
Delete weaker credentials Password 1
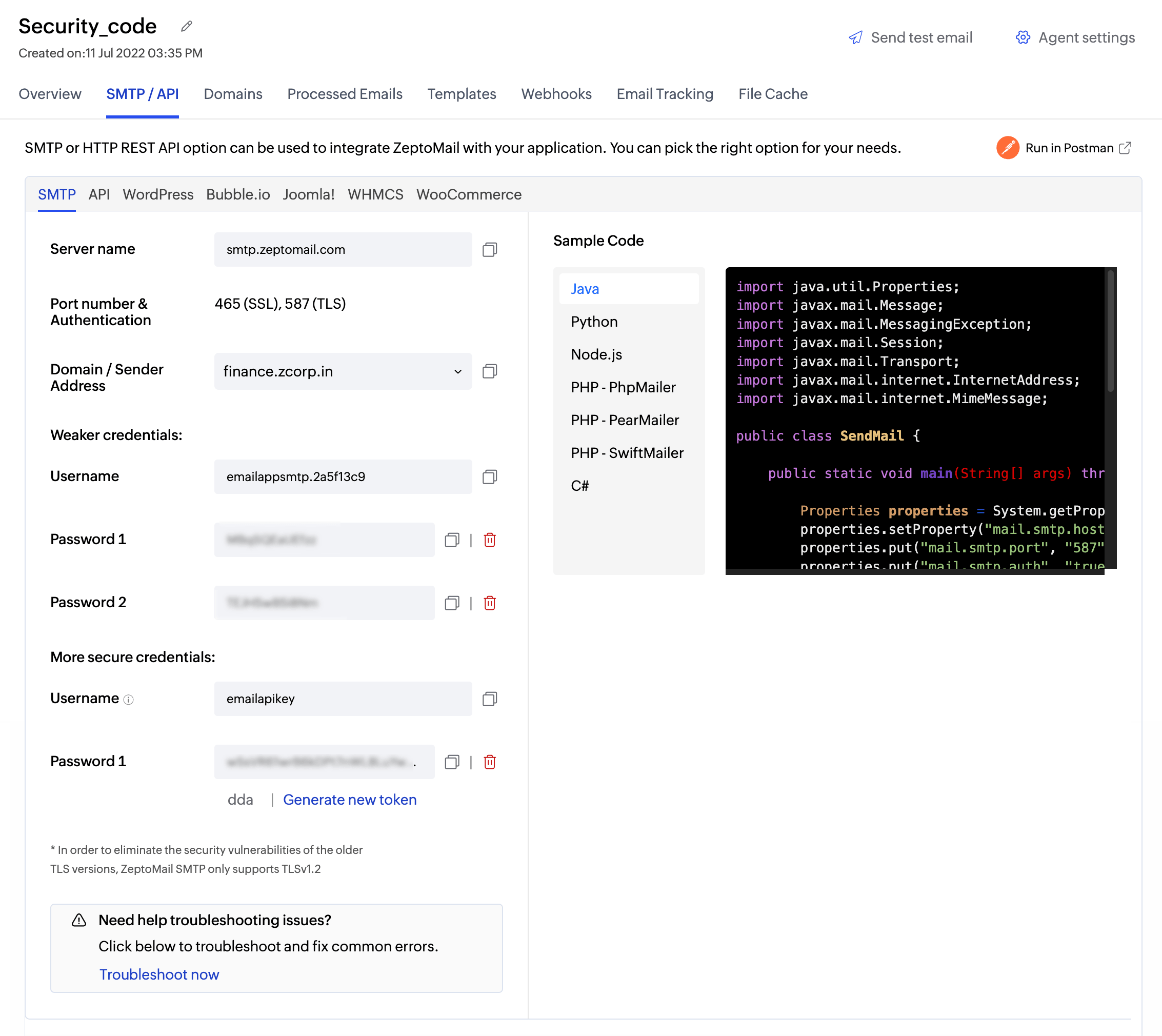point(489,540)
